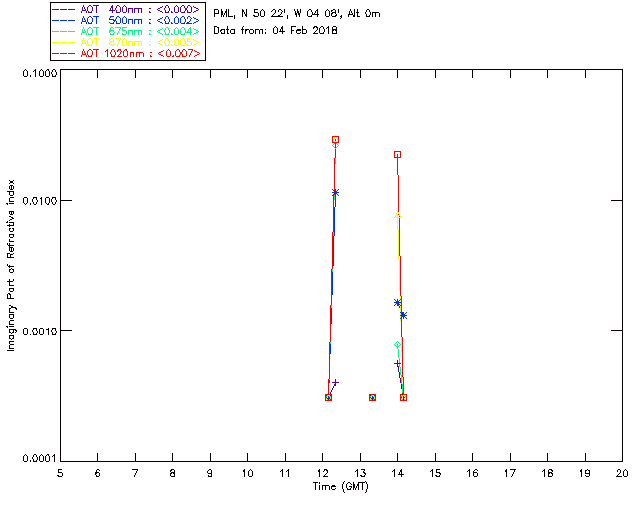Click the yellow triangle marker at hour 14
The image size is (640, 512).
398,216
